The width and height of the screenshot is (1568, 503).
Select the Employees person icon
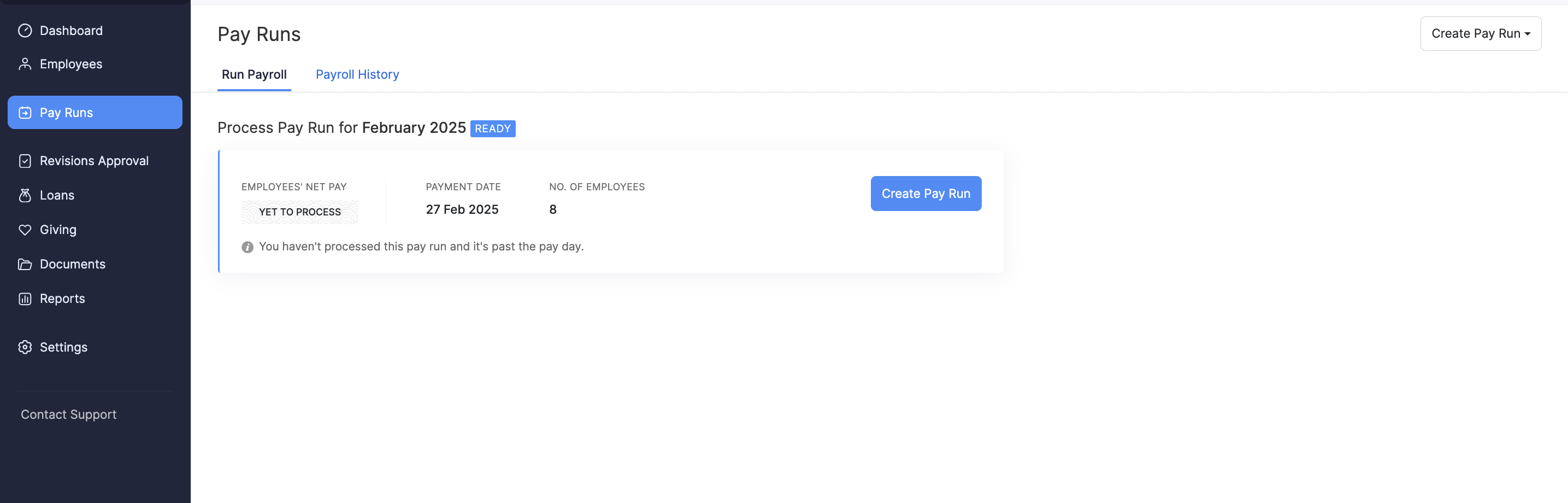(25, 63)
